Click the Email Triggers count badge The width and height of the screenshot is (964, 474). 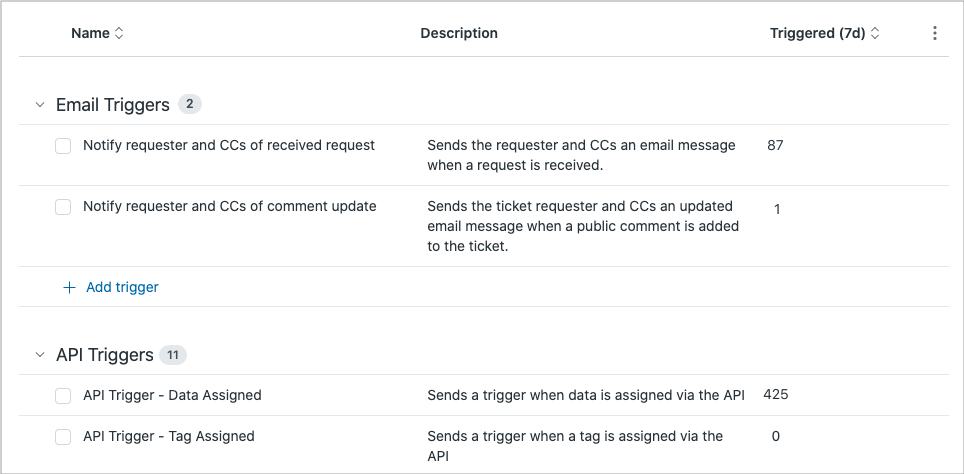pos(190,104)
